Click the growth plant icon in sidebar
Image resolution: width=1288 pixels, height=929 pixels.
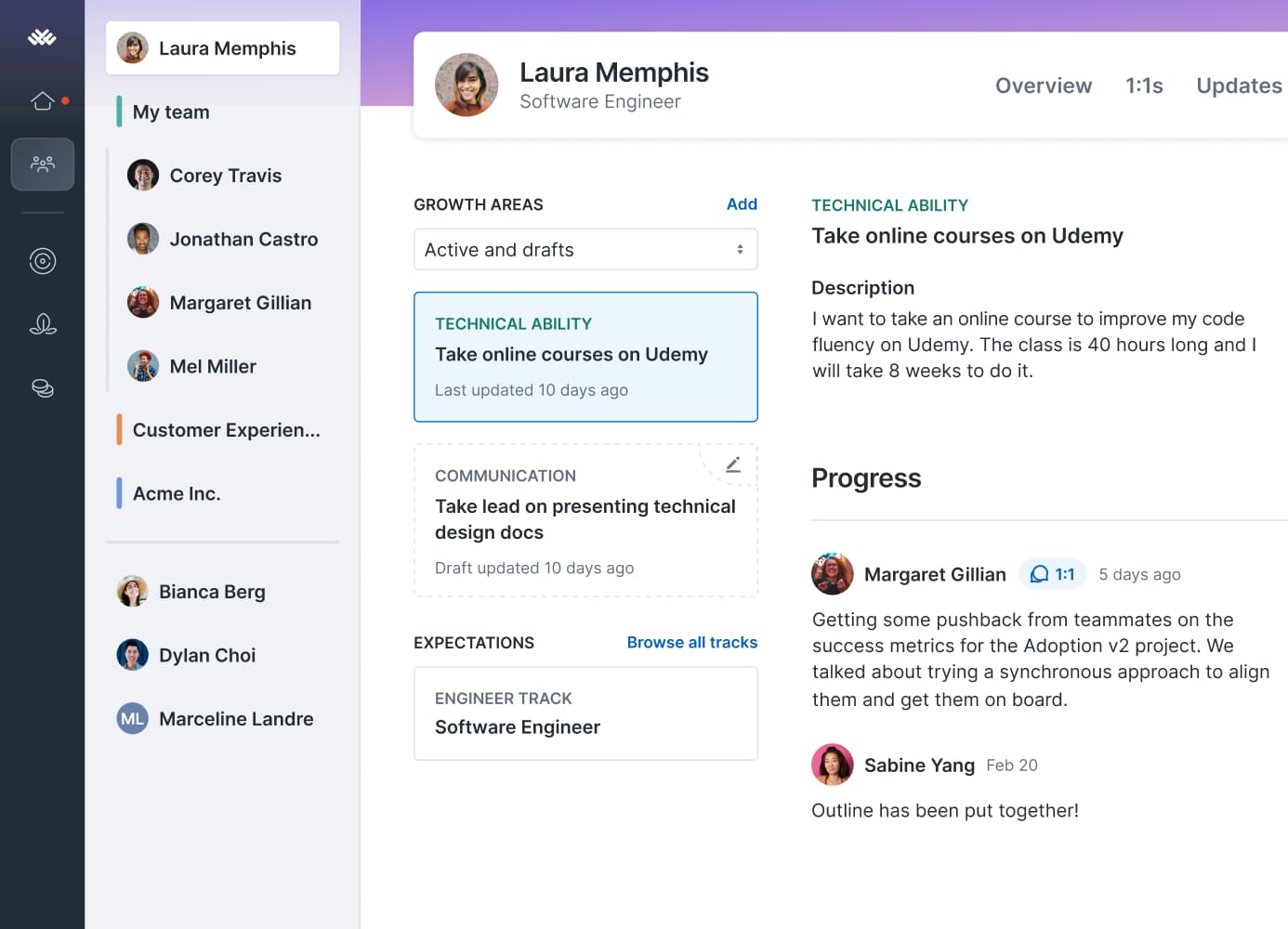click(x=43, y=324)
